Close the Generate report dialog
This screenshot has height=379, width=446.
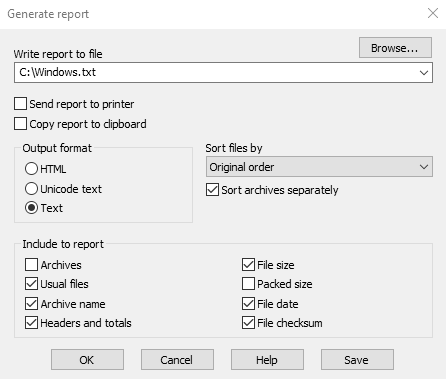pos(433,13)
